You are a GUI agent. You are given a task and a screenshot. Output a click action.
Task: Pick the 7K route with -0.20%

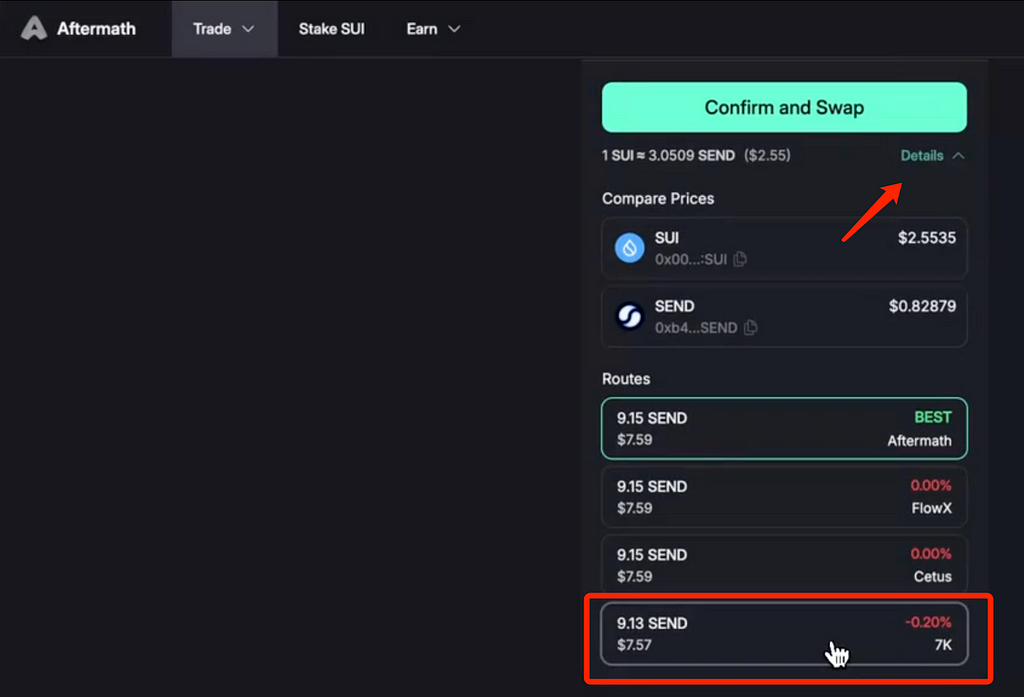coord(784,634)
